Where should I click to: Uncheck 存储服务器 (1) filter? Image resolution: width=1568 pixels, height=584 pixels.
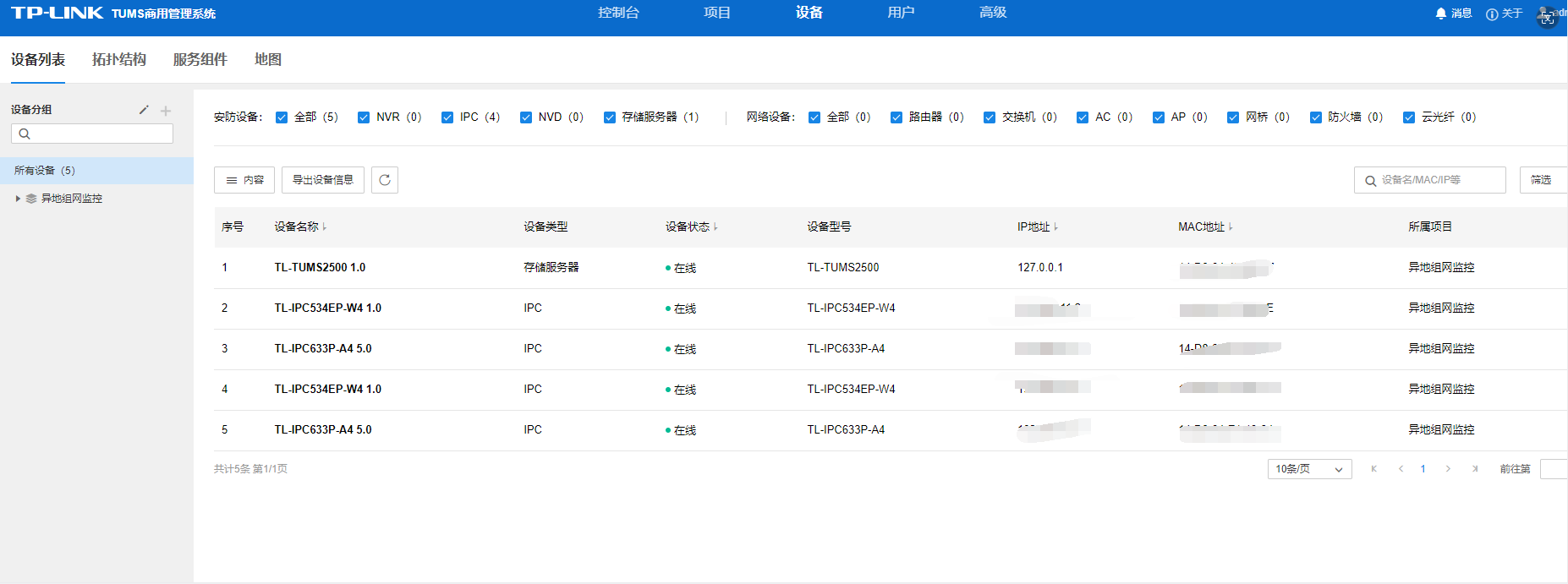click(x=610, y=117)
